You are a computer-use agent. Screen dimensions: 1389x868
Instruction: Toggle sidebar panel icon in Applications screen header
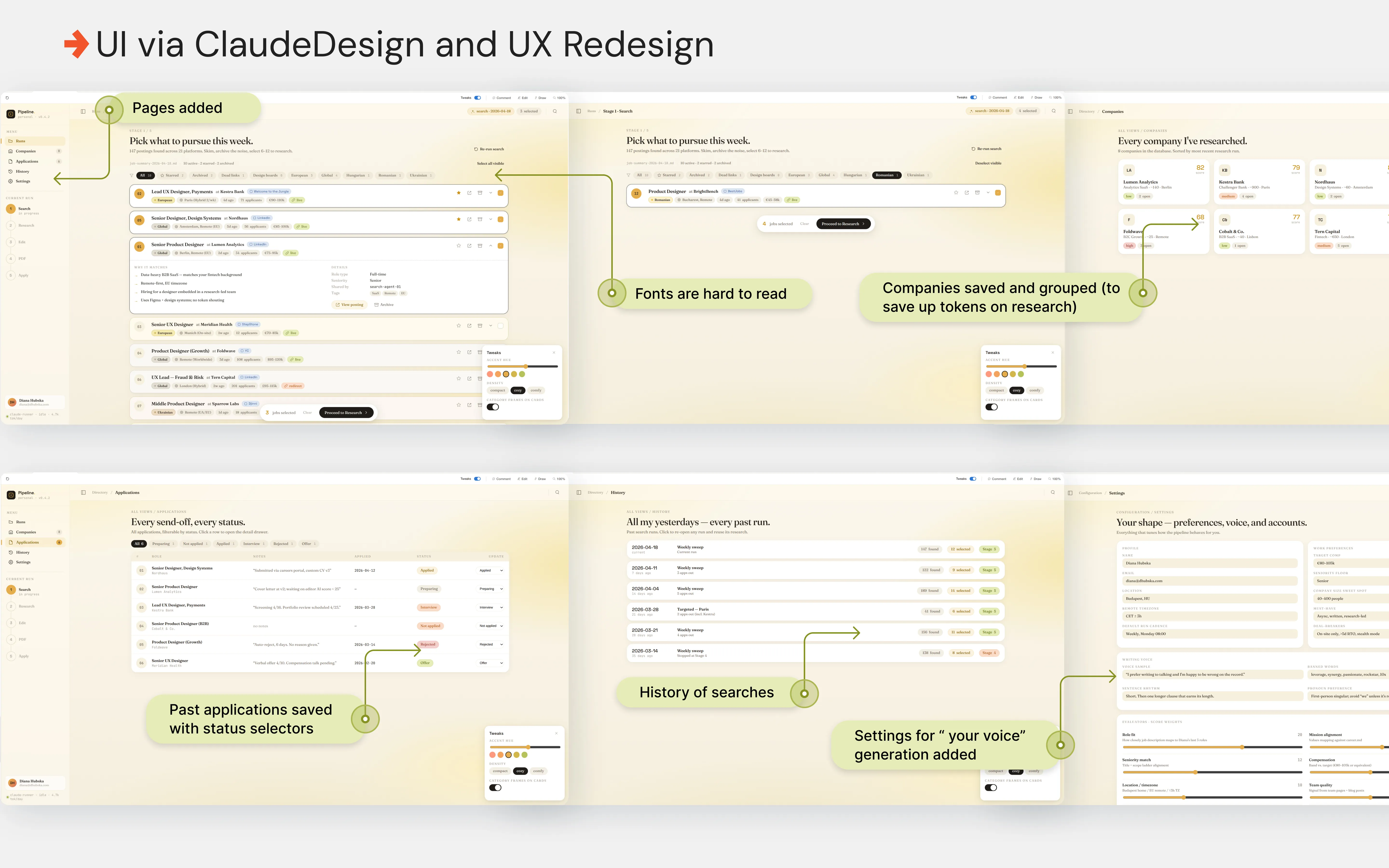[x=83, y=493]
